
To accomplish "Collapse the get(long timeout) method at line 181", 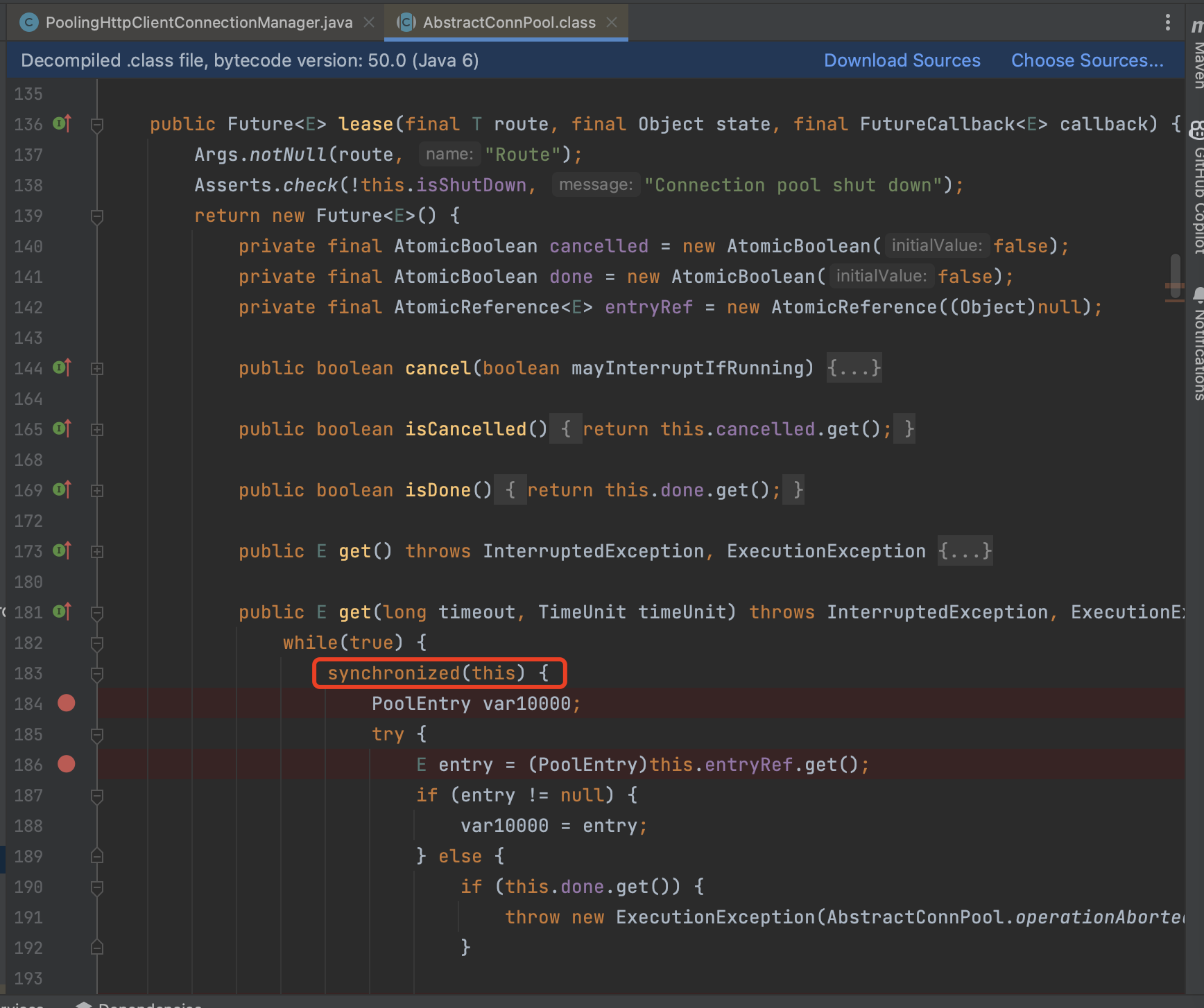I will point(97,614).
